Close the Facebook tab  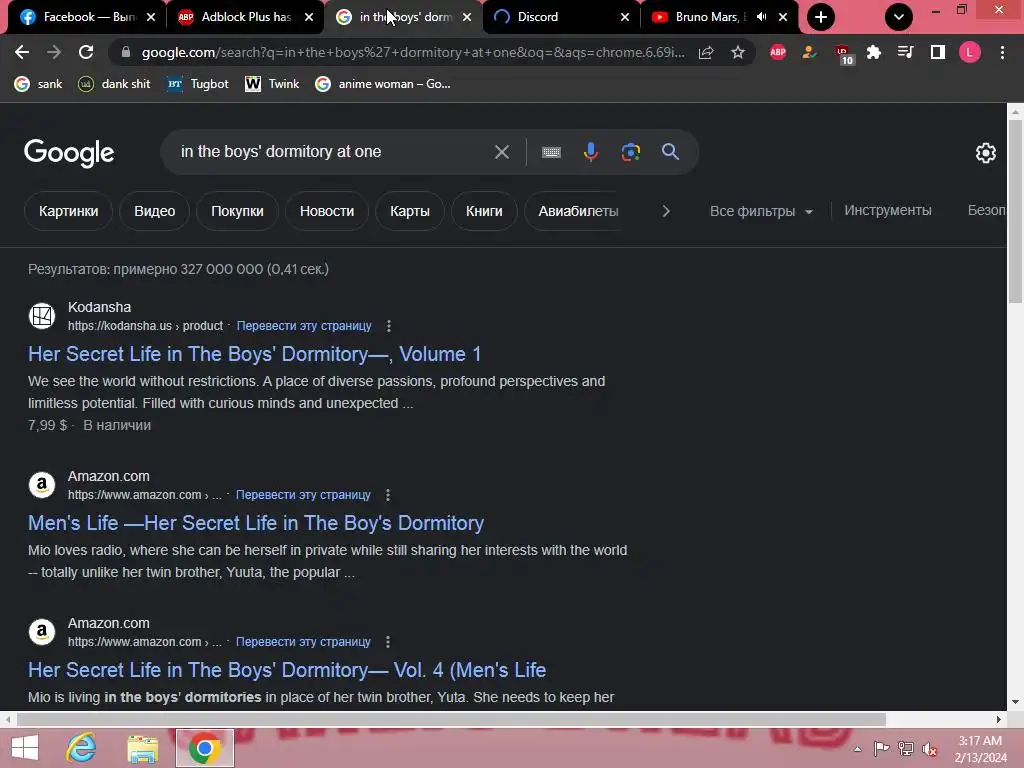[151, 17]
